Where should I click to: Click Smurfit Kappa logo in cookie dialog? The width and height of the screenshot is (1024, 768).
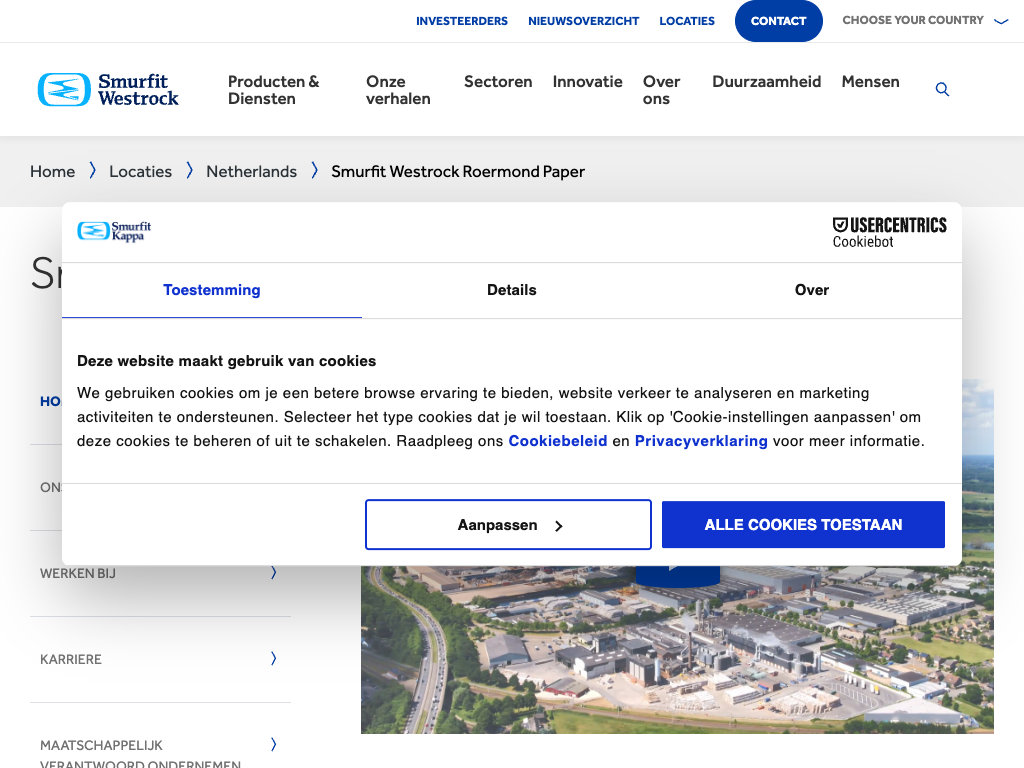(x=114, y=231)
